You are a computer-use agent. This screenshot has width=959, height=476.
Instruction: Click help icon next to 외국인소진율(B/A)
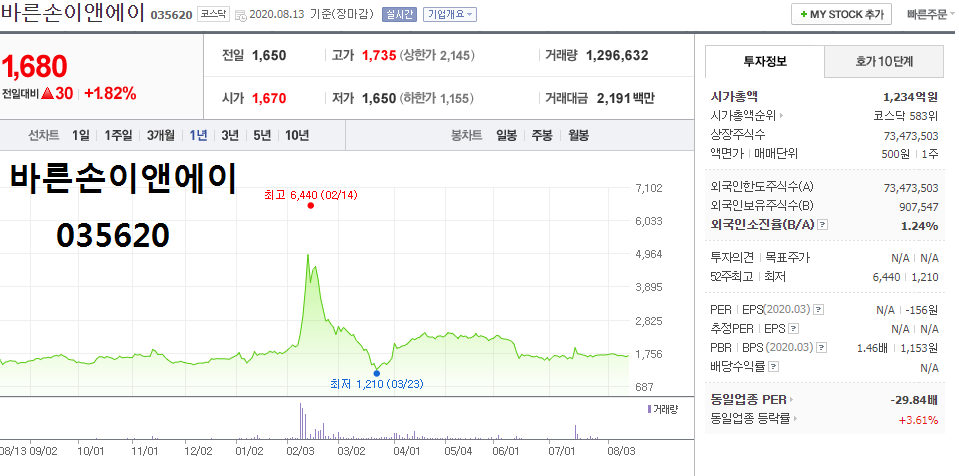coord(823,225)
